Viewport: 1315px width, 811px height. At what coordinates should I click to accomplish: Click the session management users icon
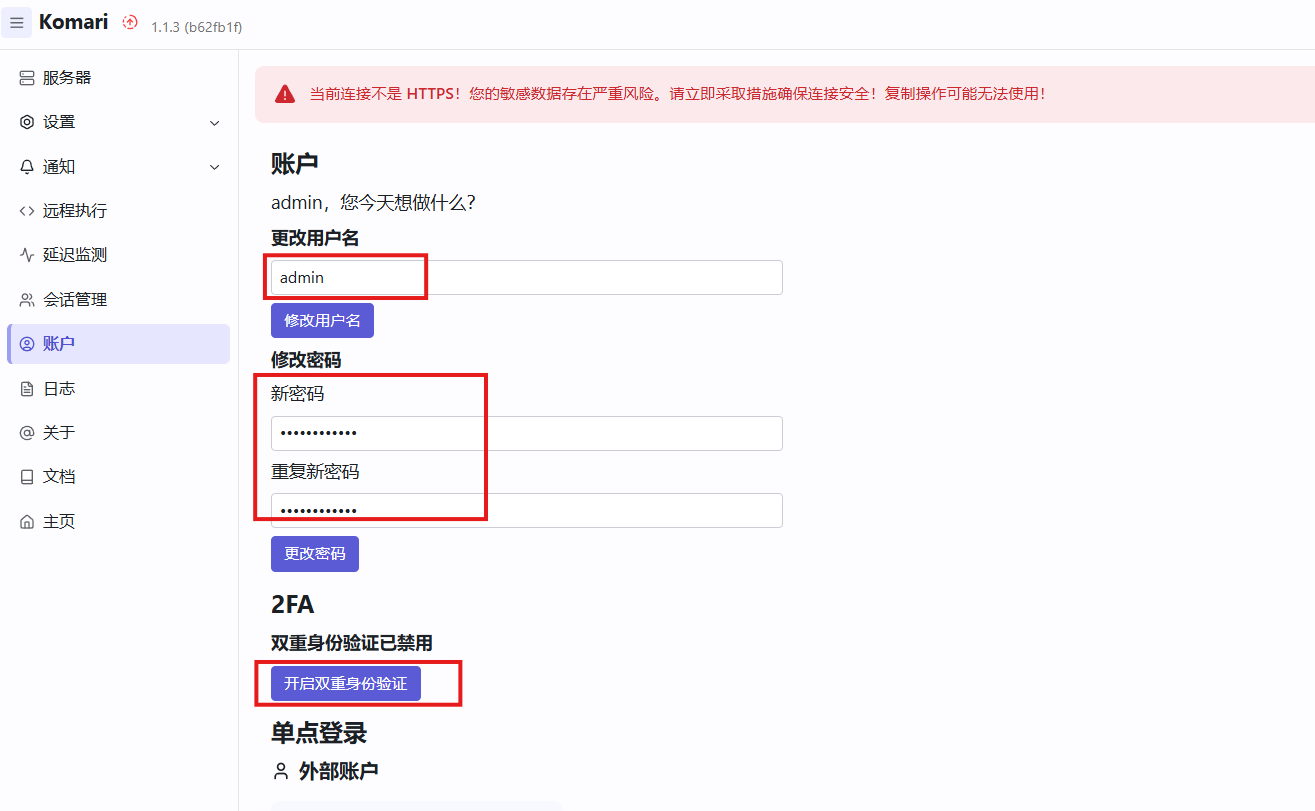point(27,300)
